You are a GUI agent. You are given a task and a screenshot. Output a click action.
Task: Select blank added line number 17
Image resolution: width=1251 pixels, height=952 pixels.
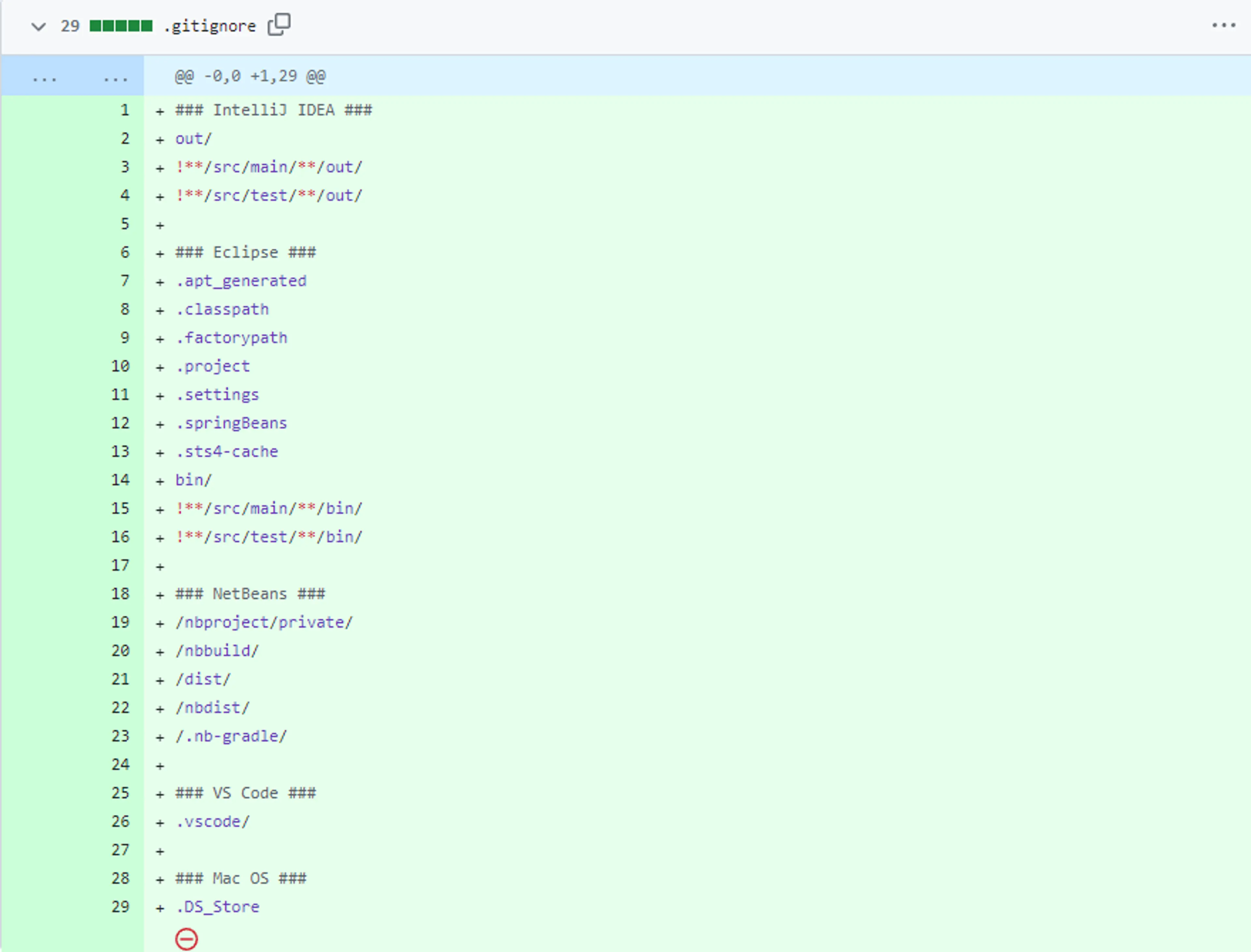click(120, 565)
